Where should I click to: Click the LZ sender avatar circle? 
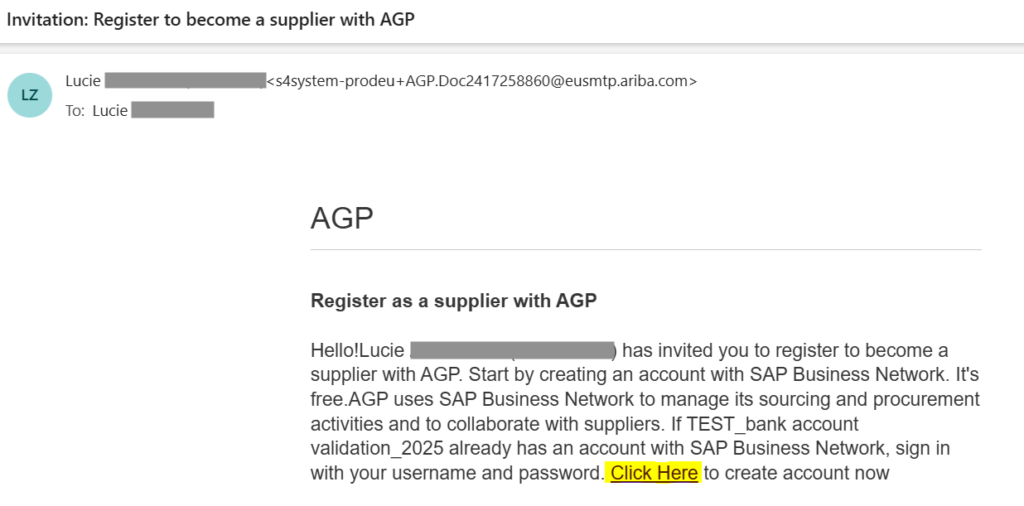click(x=30, y=95)
